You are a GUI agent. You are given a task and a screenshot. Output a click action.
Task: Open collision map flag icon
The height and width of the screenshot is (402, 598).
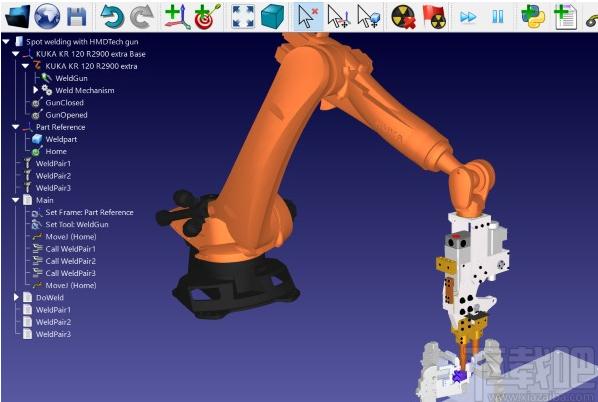434,17
